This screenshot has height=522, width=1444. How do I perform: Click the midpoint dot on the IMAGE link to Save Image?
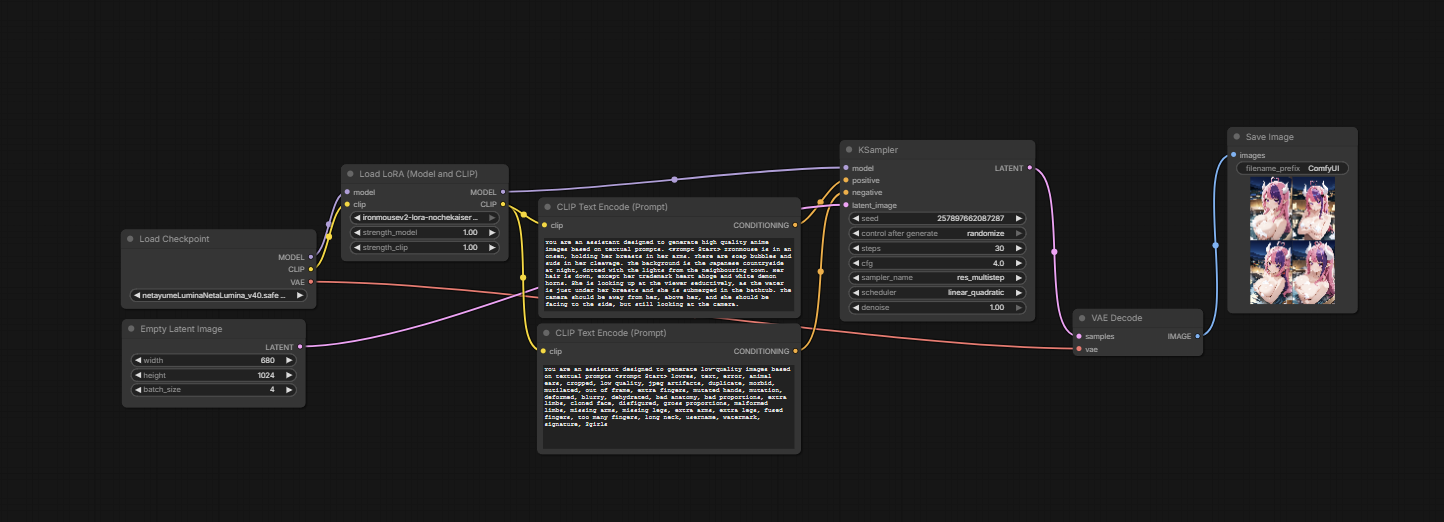pos(1215,245)
